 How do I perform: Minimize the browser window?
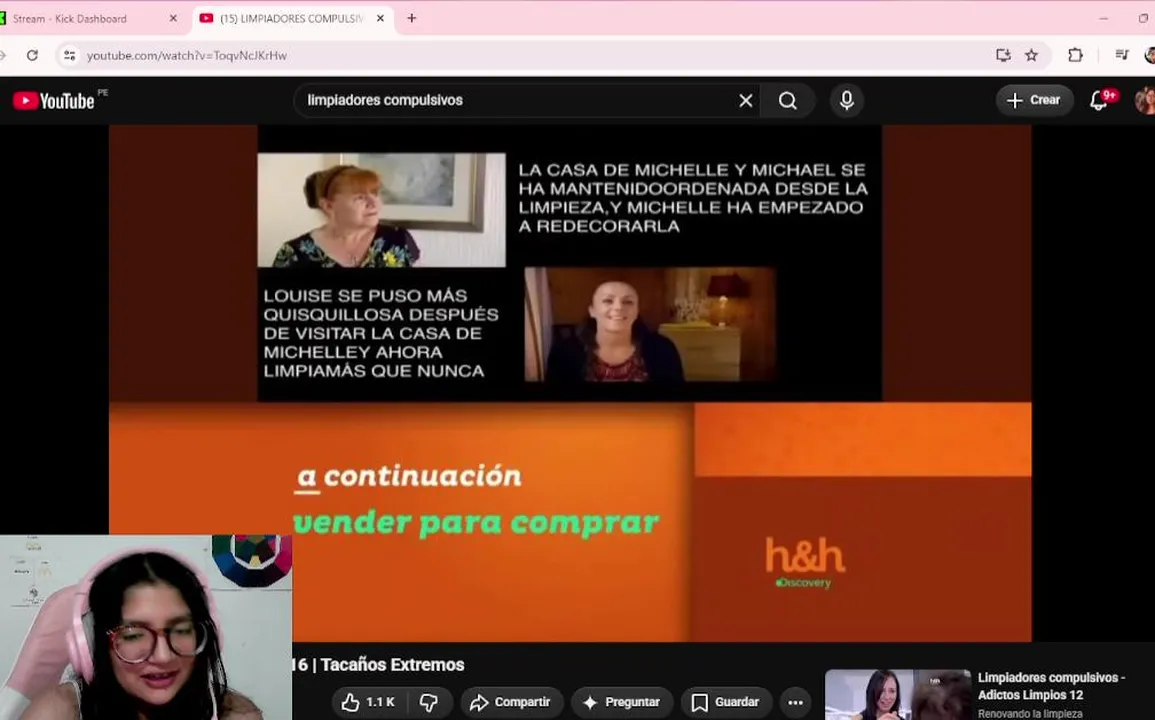pyautogui.click(x=1103, y=18)
